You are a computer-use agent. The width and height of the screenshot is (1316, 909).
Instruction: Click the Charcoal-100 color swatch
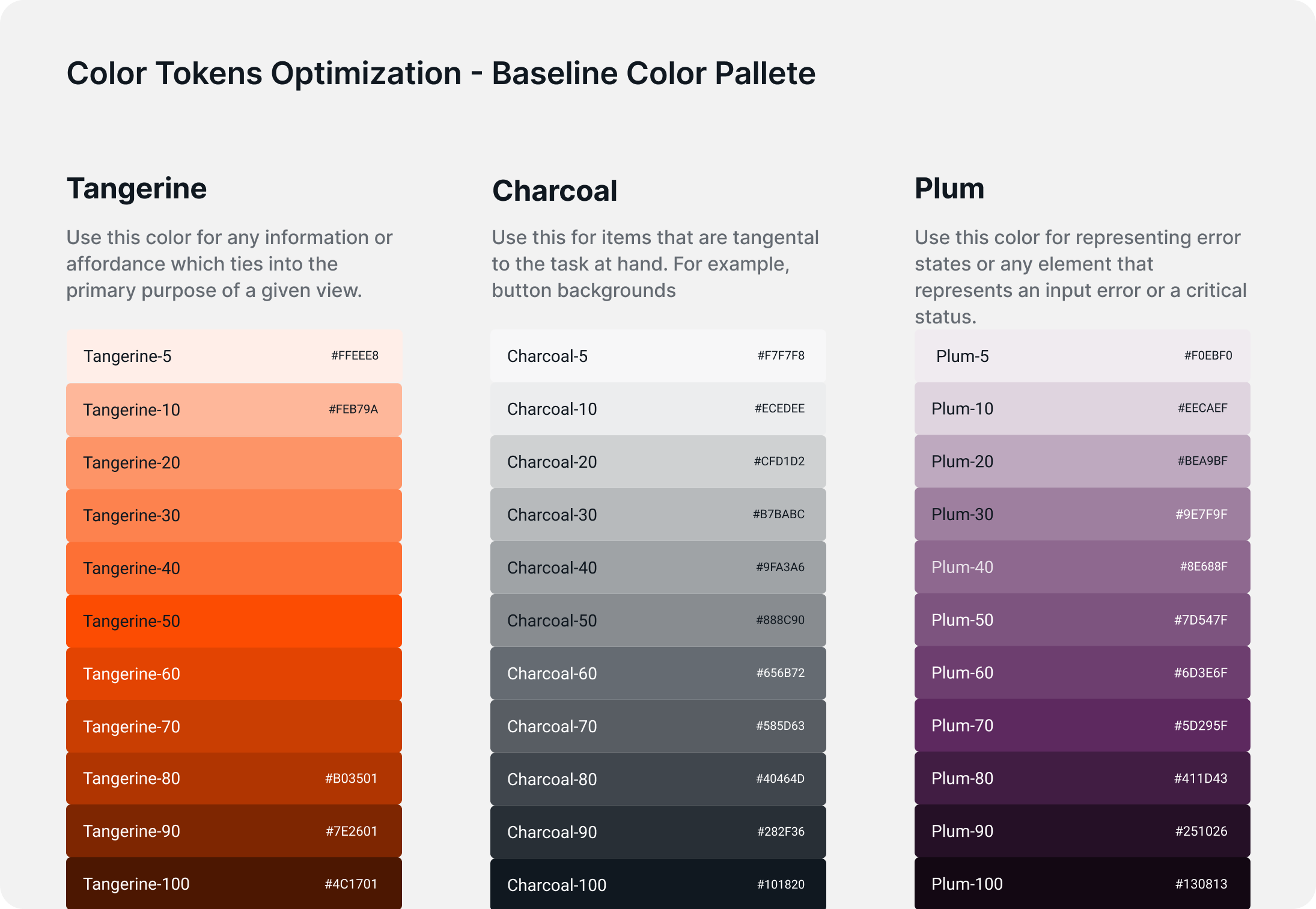658,884
